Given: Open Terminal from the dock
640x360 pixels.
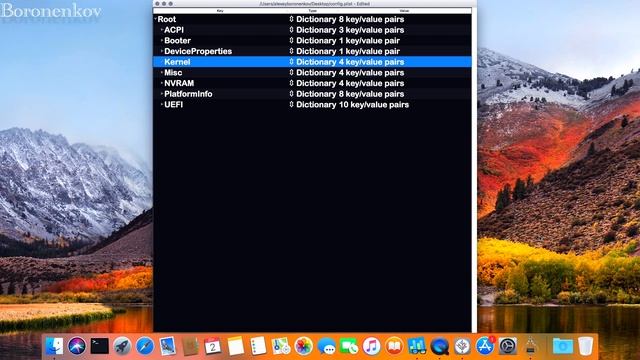Looking at the screenshot, I should pos(99,346).
